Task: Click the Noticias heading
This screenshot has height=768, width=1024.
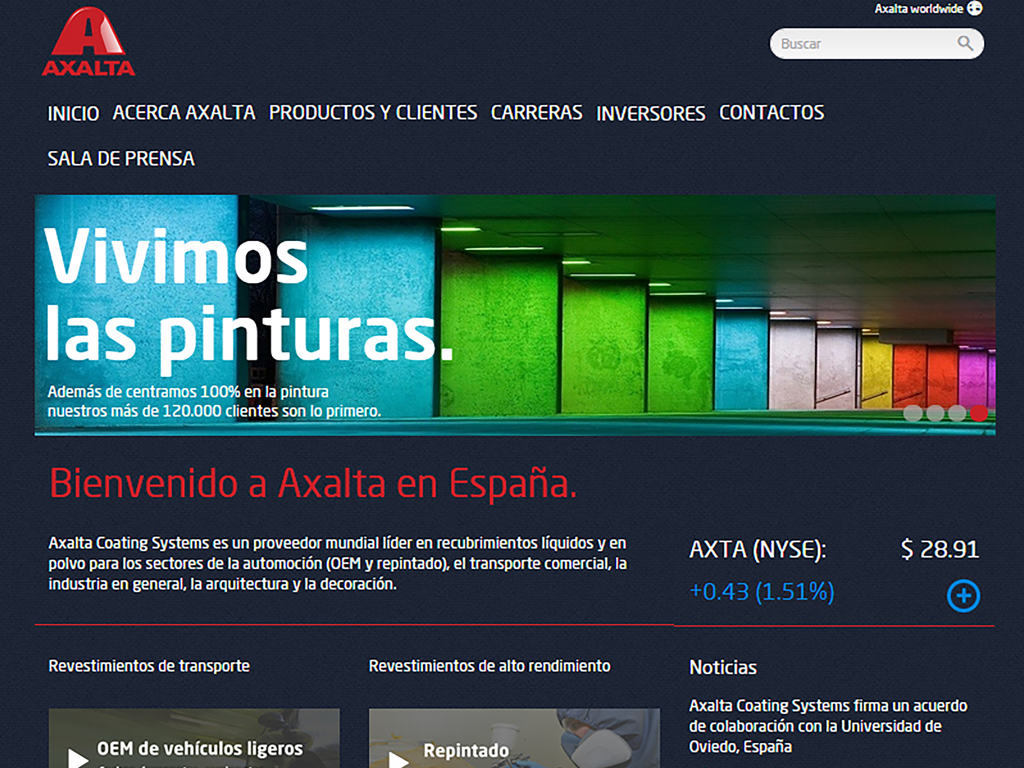Action: tap(723, 667)
